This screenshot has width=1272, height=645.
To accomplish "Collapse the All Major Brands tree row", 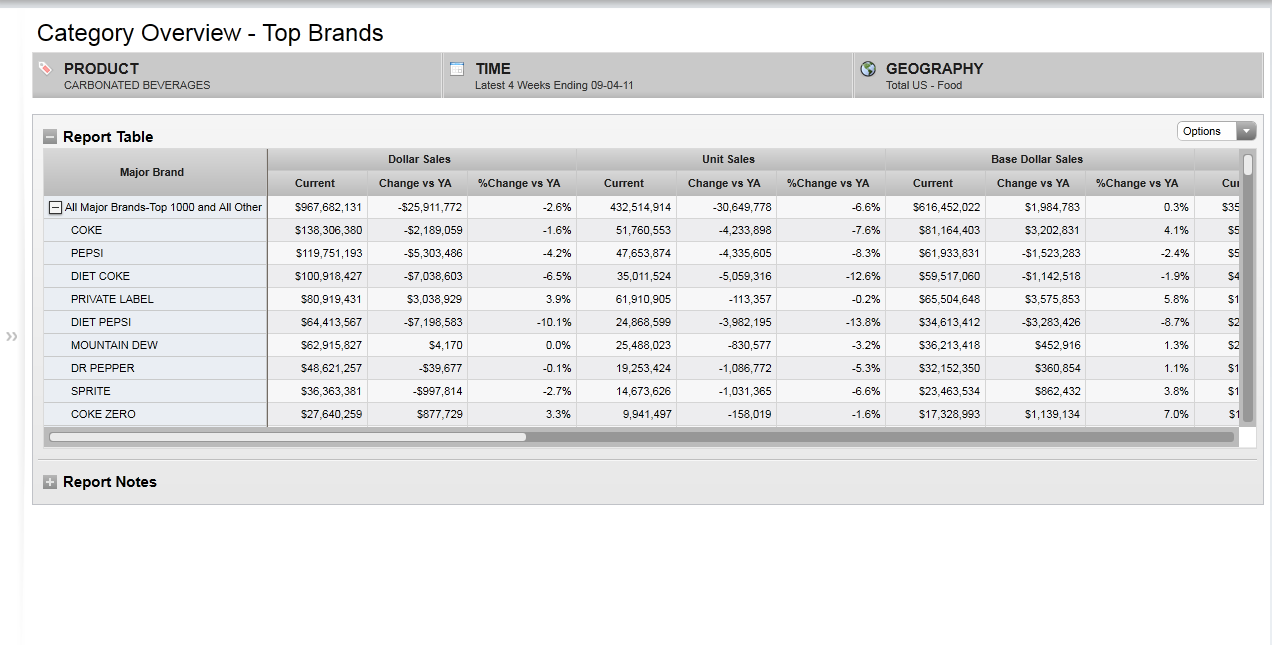I will (x=56, y=208).
